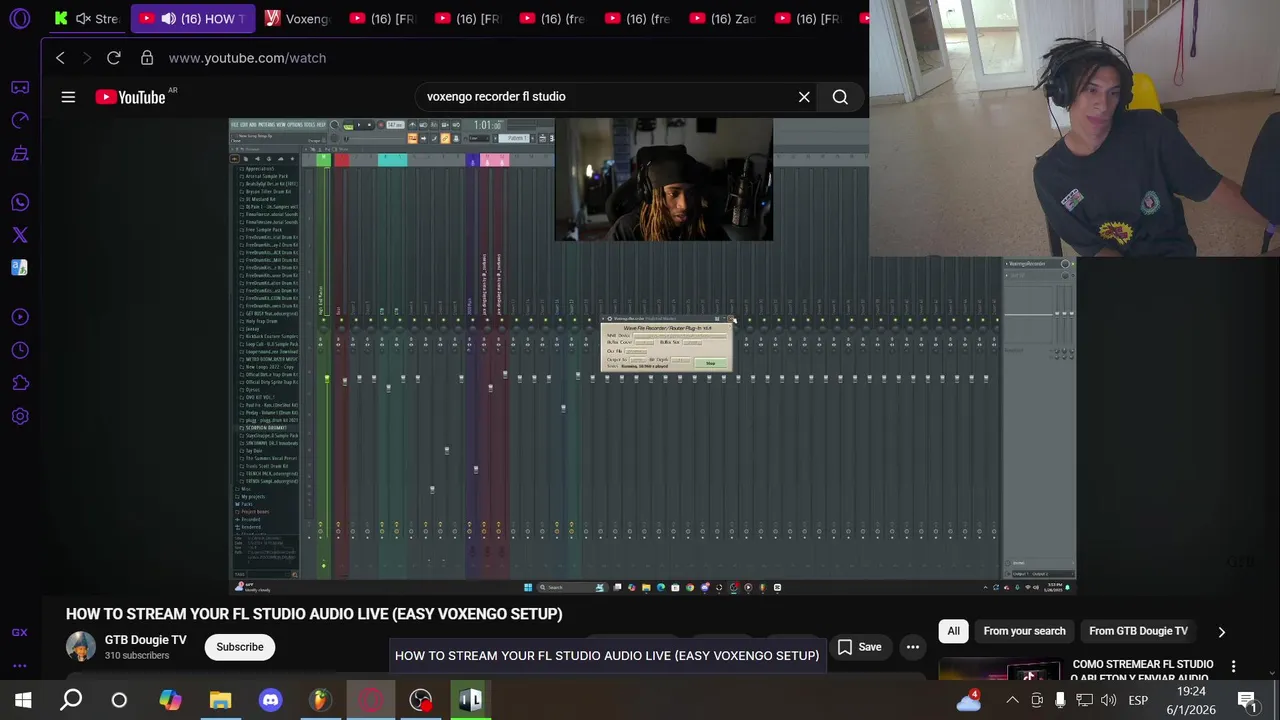Open Copilot from the taskbar
1280x720 pixels.
(170, 700)
